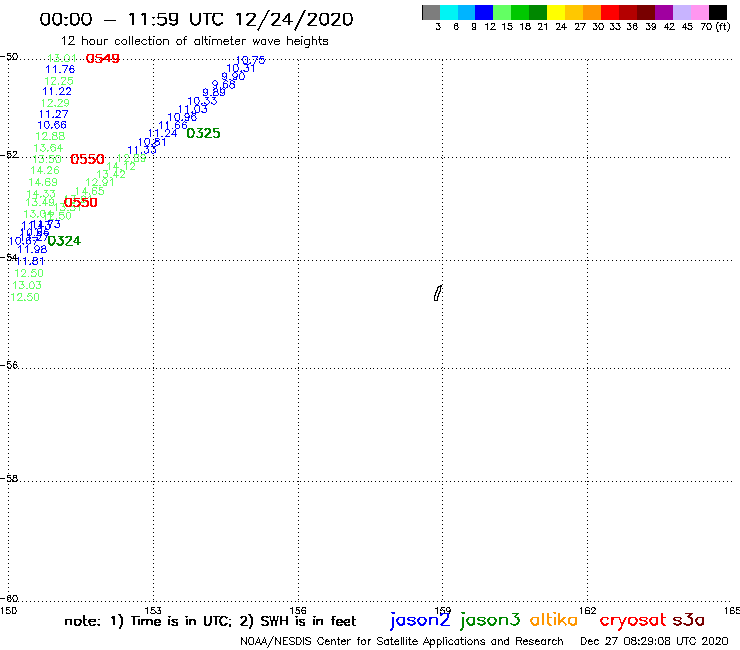
Task: Click the -60 latitude axis label
Action: coord(9,599)
